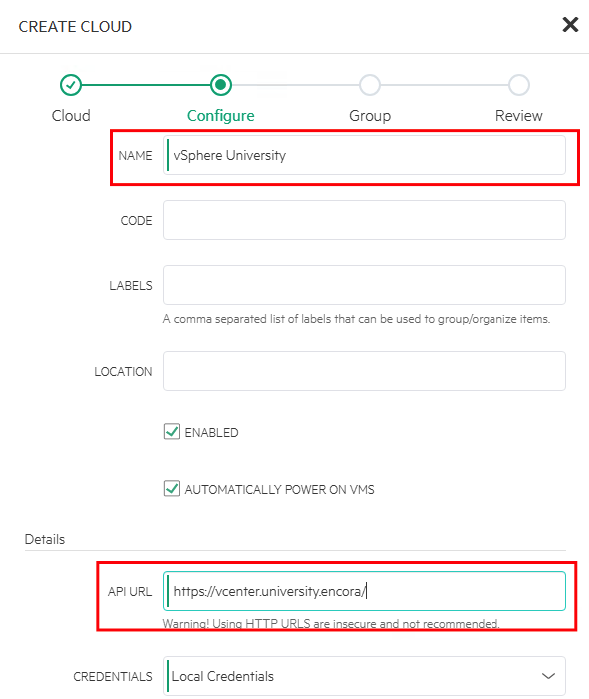Viewport: 589px width, 699px height.
Task: Focus the Name field with vSphere University
Action: click(x=364, y=155)
